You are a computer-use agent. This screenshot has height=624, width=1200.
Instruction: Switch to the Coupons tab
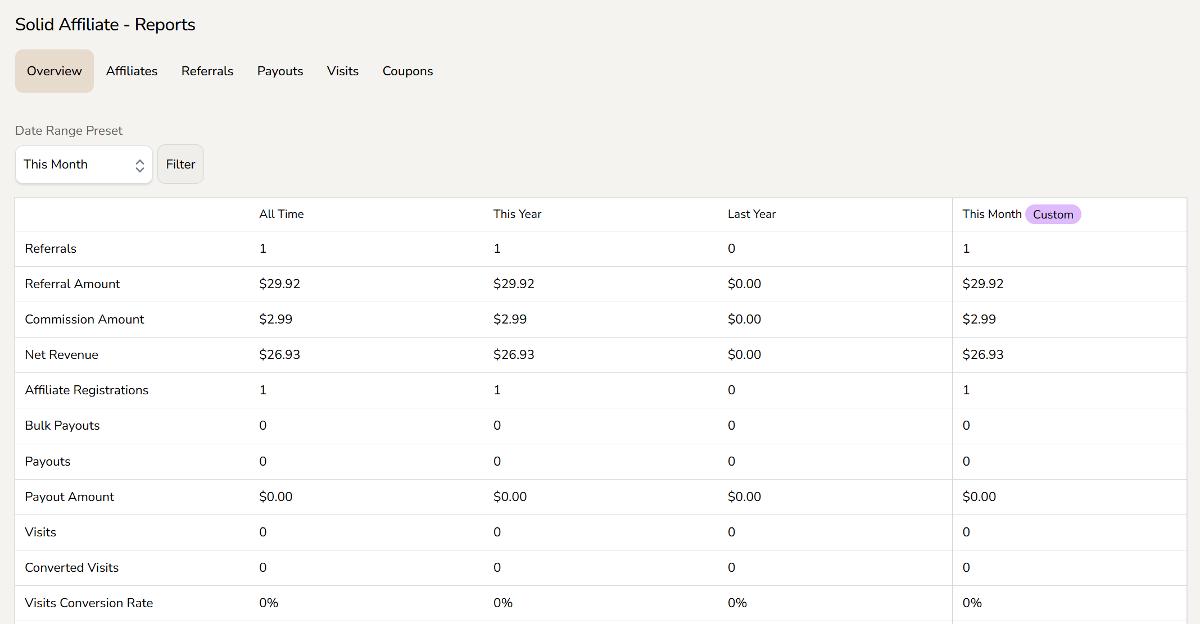click(407, 71)
